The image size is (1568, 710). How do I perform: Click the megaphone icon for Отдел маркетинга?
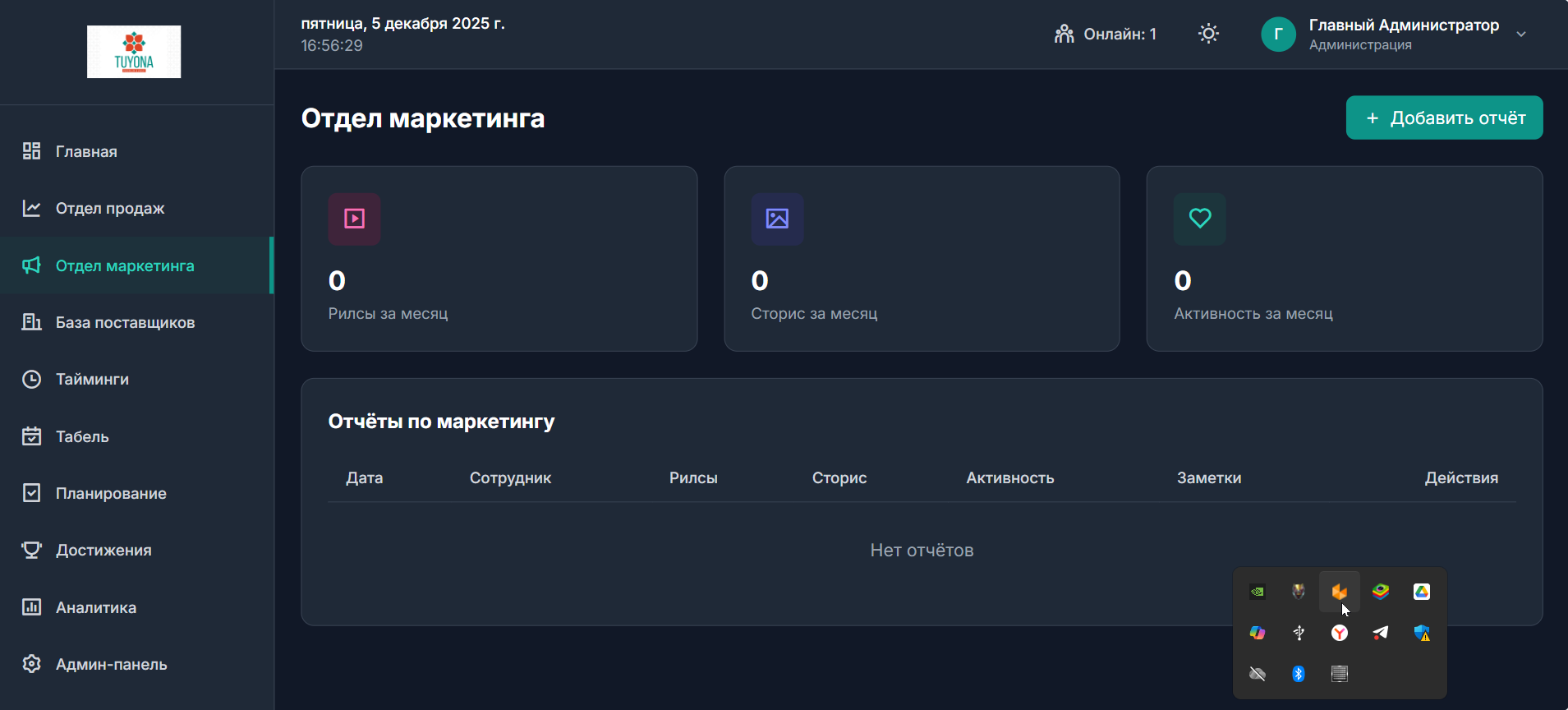tap(31, 265)
